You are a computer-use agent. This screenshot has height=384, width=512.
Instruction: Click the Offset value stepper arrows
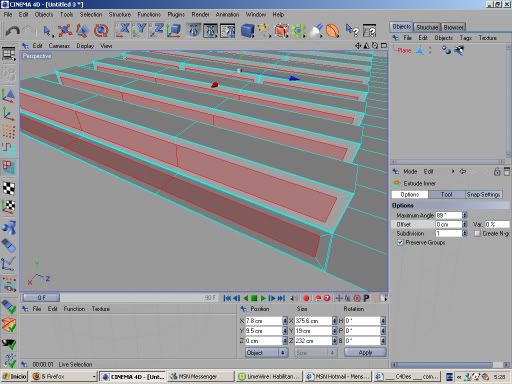pos(465,224)
